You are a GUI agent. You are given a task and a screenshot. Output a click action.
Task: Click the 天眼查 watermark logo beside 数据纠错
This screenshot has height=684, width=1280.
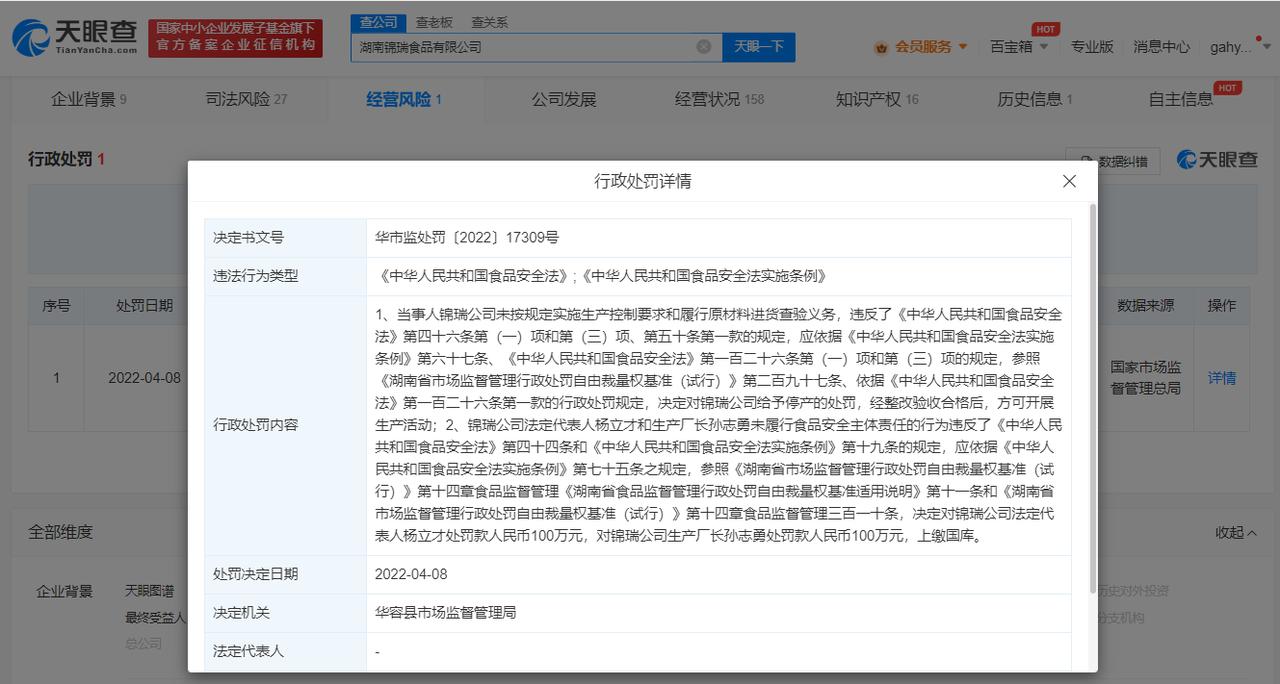[1217, 160]
